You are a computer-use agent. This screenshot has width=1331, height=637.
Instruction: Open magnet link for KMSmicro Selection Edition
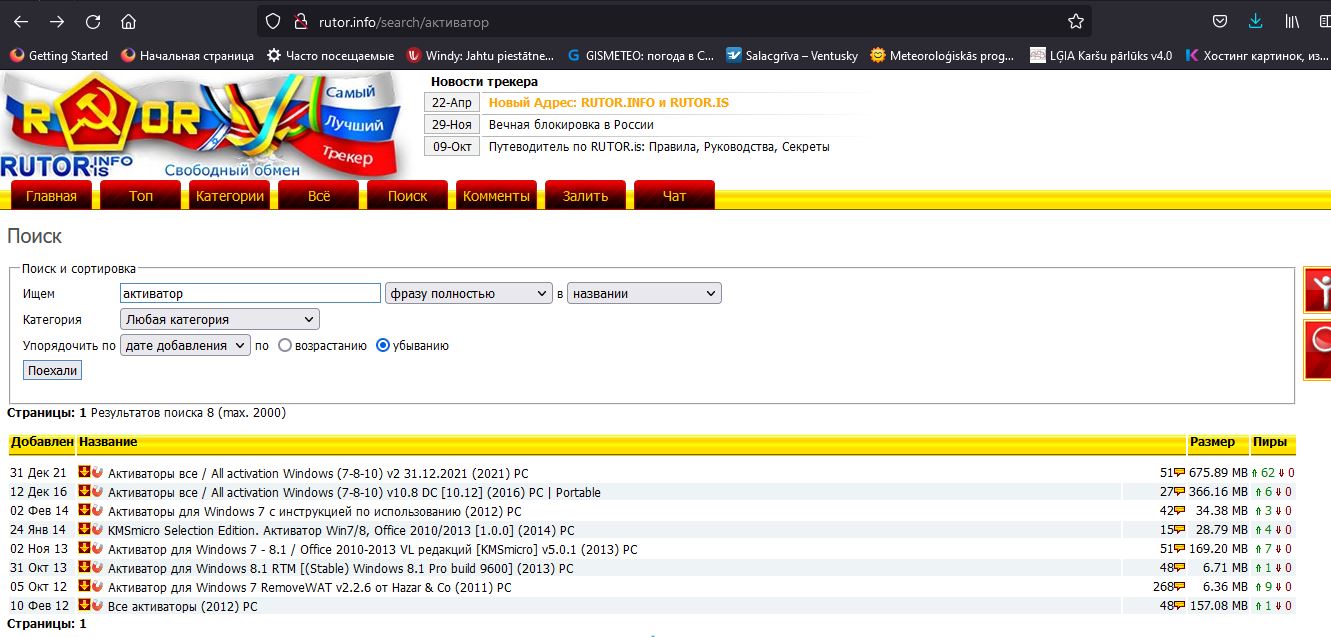point(97,529)
